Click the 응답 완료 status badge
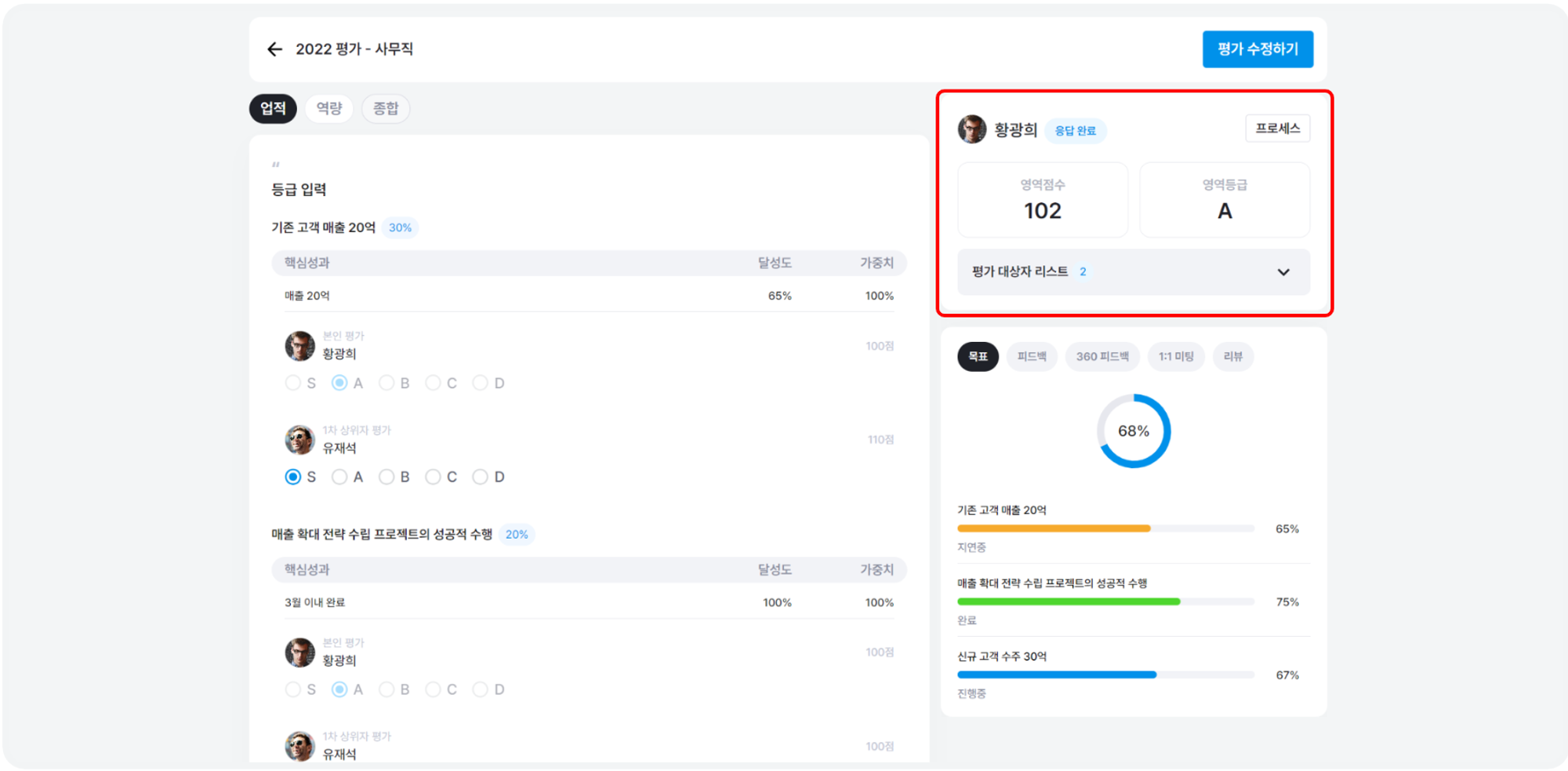The height and width of the screenshot is (771, 1568). point(1075,131)
